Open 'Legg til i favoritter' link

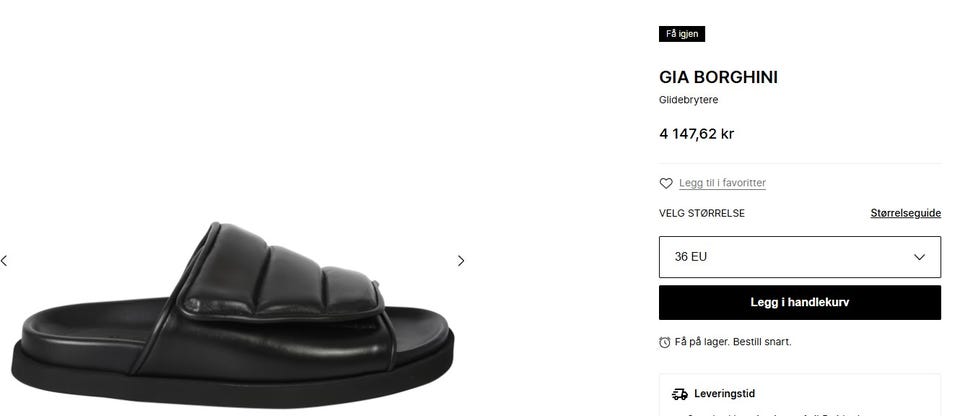pos(722,183)
